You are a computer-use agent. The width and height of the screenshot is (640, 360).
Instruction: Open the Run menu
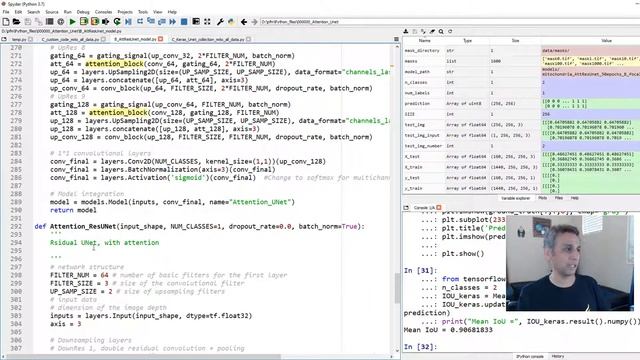point(68,12)
